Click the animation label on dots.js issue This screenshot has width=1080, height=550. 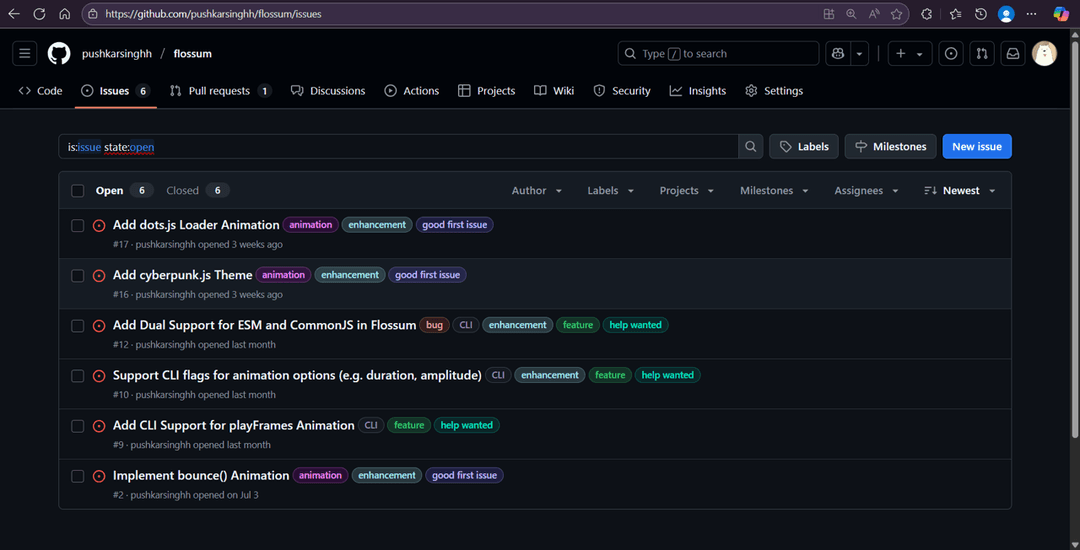click(311, 225)
